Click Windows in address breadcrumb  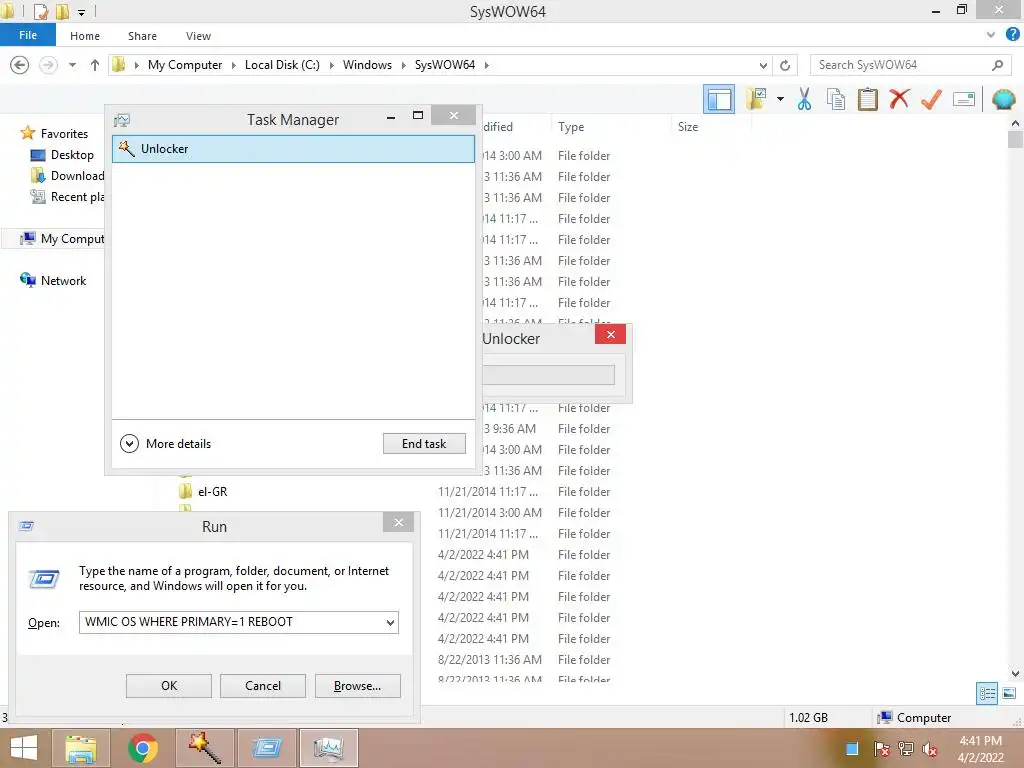pyautogui.click(x=367, y=65)
